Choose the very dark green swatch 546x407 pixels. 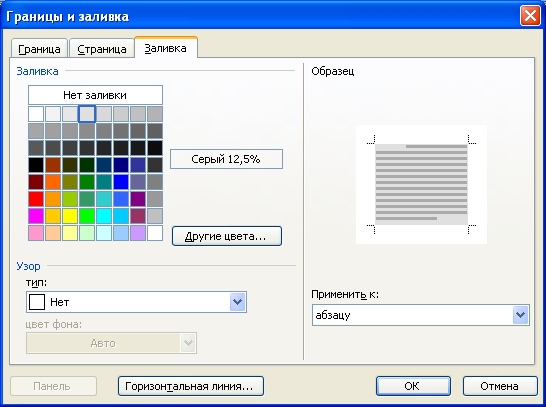(x=87, y=165)
